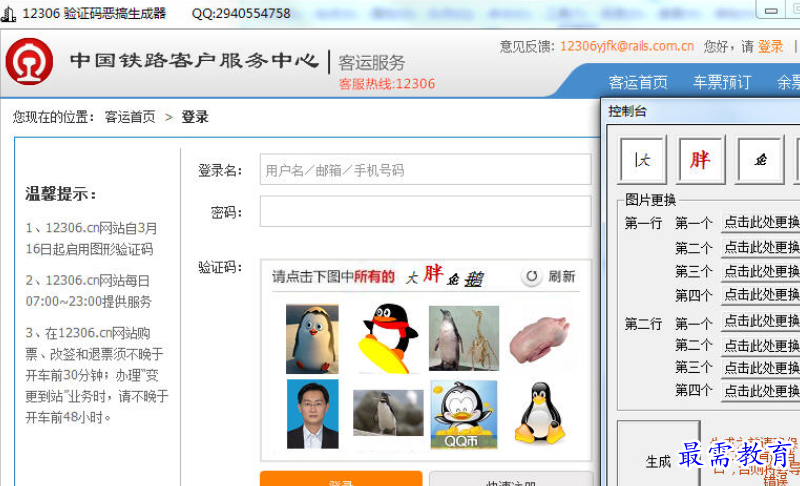Select the man in suit portrait
Image resolution: width=800 pixels, height=486 pixels.
(x=312, y=414)
